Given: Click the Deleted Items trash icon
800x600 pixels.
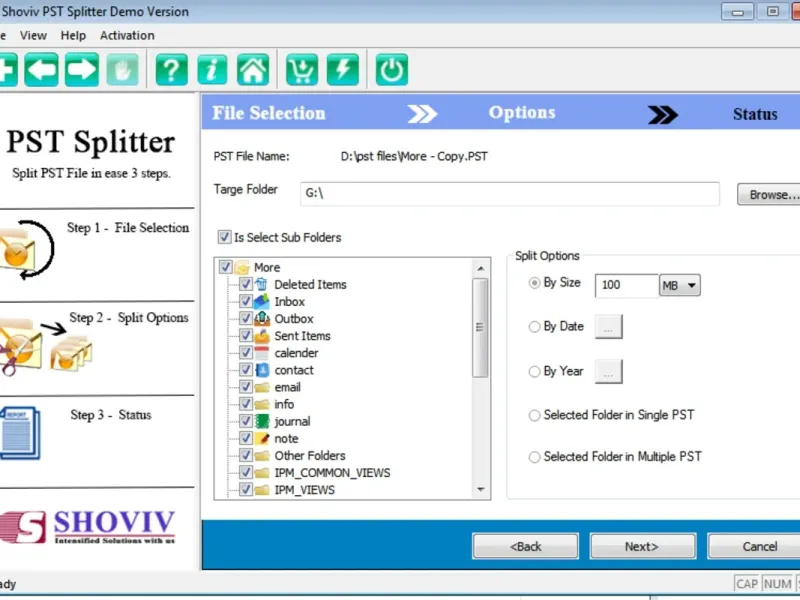Looking at the screenshot, I should tap(261, 284).
